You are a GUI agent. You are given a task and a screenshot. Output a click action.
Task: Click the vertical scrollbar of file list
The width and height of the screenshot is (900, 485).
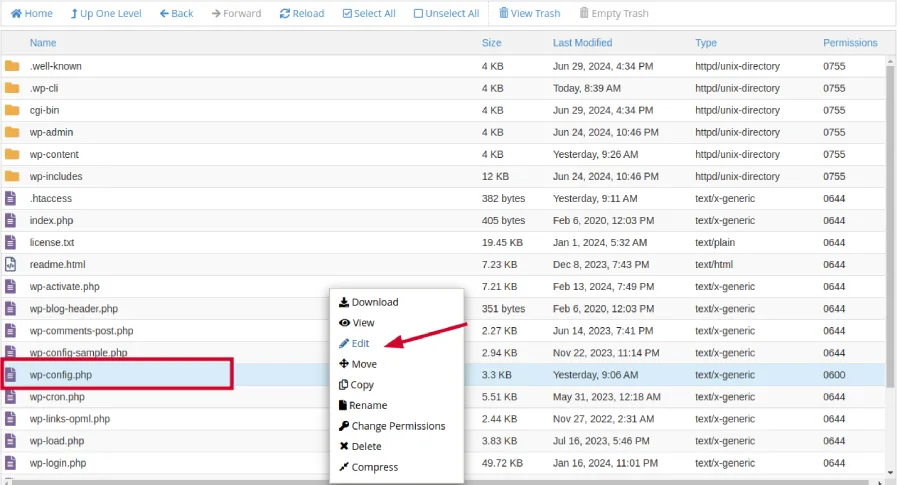(890, 227)
